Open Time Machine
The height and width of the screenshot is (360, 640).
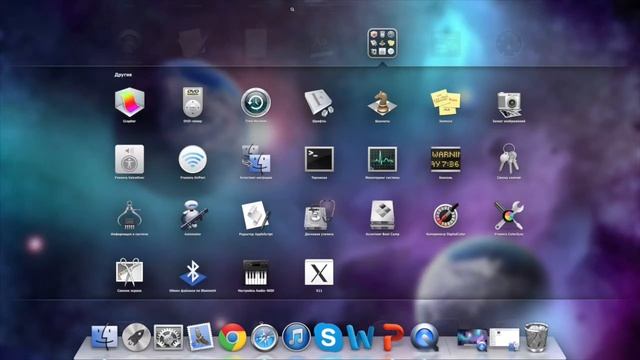pyautogui.click(x=256, y=103)
